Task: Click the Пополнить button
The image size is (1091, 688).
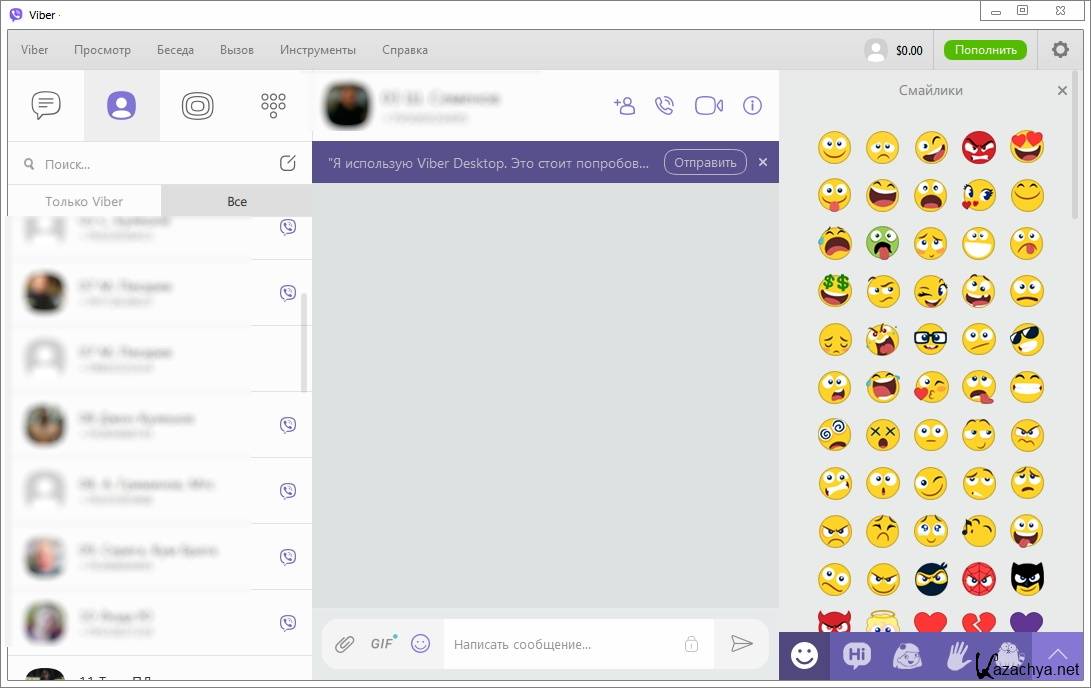Action: point(984,50)
